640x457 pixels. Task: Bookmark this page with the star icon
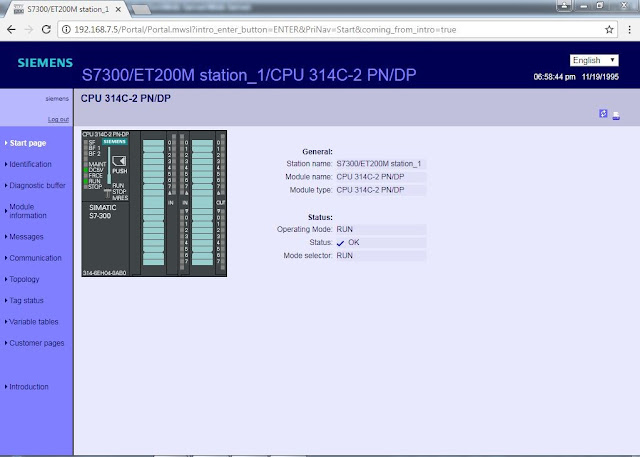pyautogui.click(x=609, y=29)
